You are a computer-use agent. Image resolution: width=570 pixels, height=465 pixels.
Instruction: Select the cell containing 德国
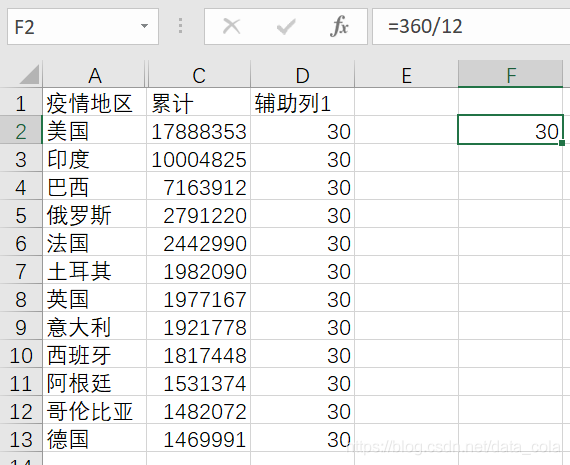(95, 438)
